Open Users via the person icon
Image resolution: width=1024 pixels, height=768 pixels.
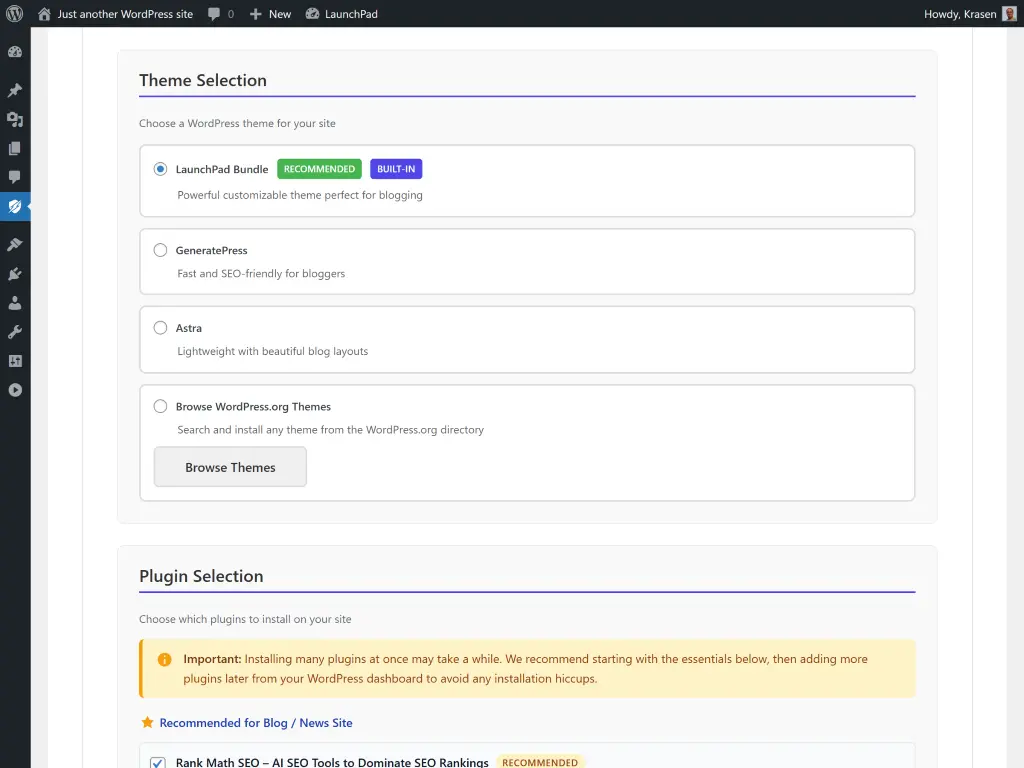tap(15, 303)
